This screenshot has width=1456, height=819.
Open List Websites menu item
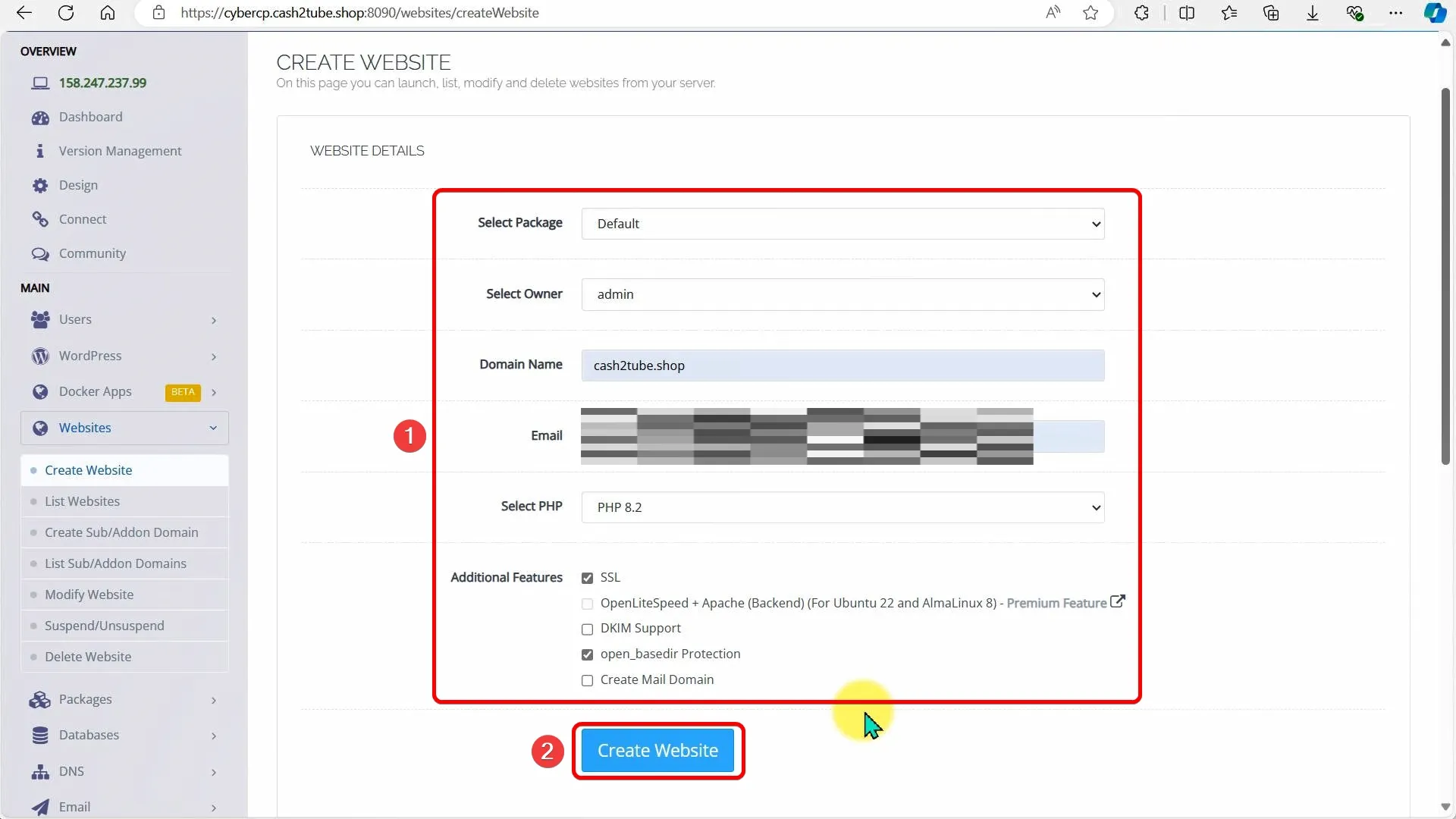(x=82, y=501)
